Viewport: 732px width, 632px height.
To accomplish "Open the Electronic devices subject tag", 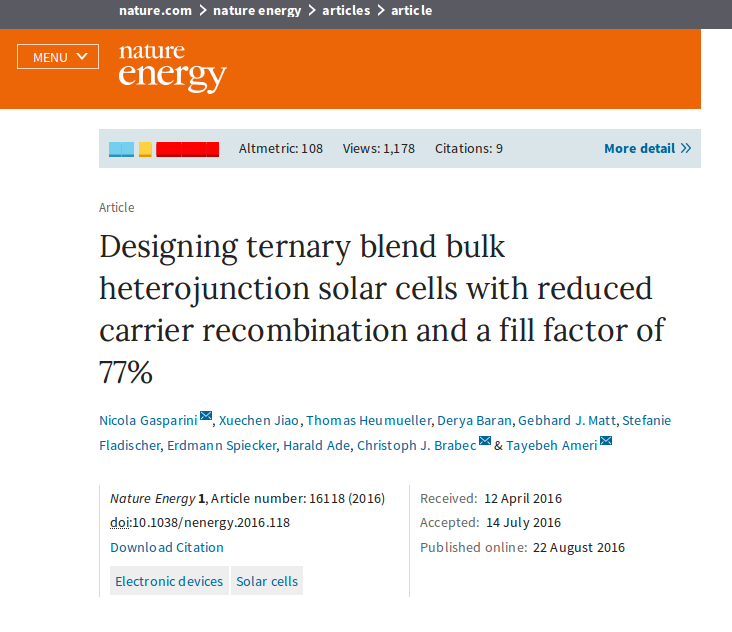I will 169,581.
